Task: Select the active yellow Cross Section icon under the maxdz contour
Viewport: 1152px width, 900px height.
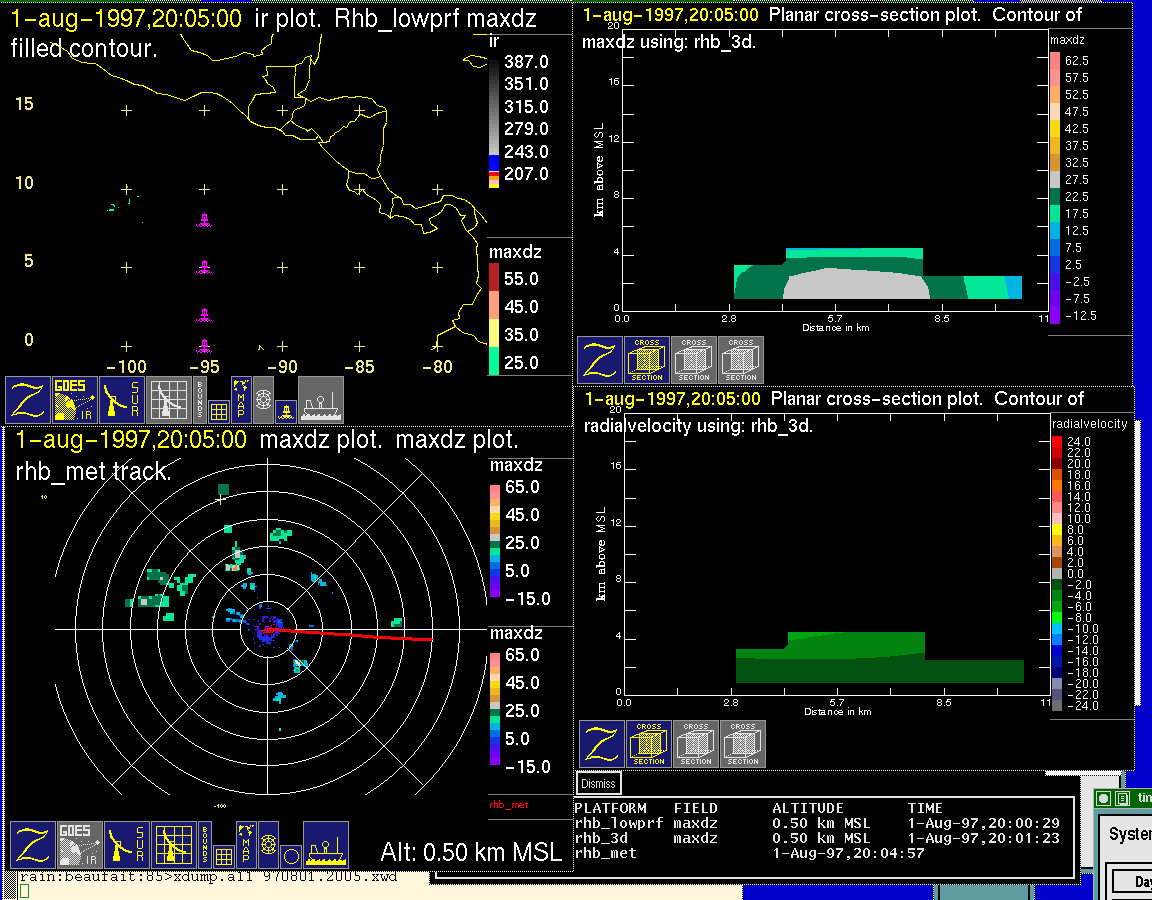Action: tap(647, 360)
